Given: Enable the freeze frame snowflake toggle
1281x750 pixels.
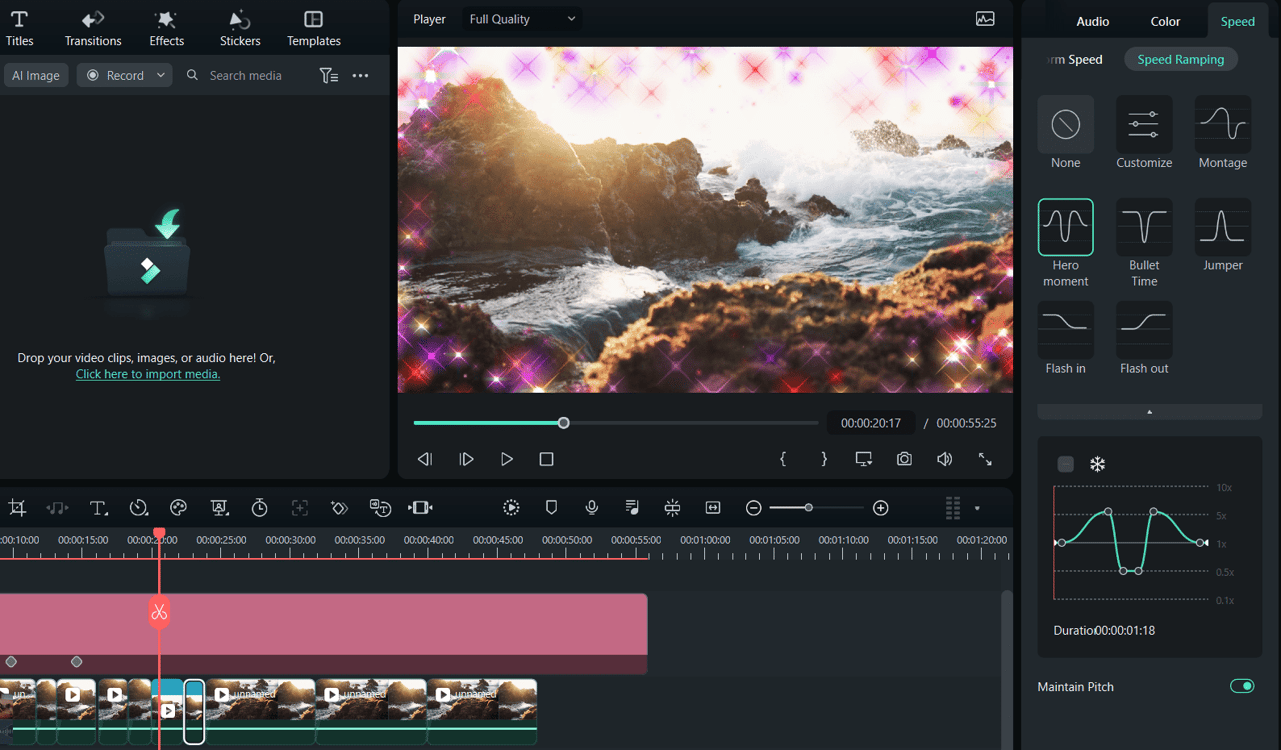Looking at the screenshot, I should (x=1097, y=464).
